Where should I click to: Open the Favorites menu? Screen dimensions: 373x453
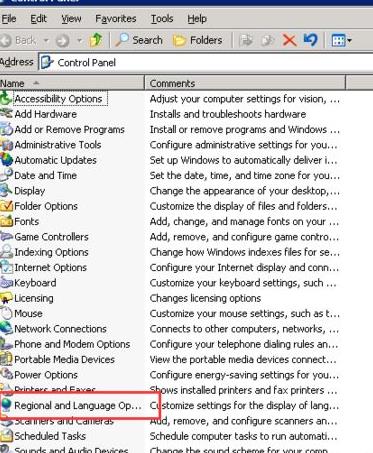[x=116, y=19]
